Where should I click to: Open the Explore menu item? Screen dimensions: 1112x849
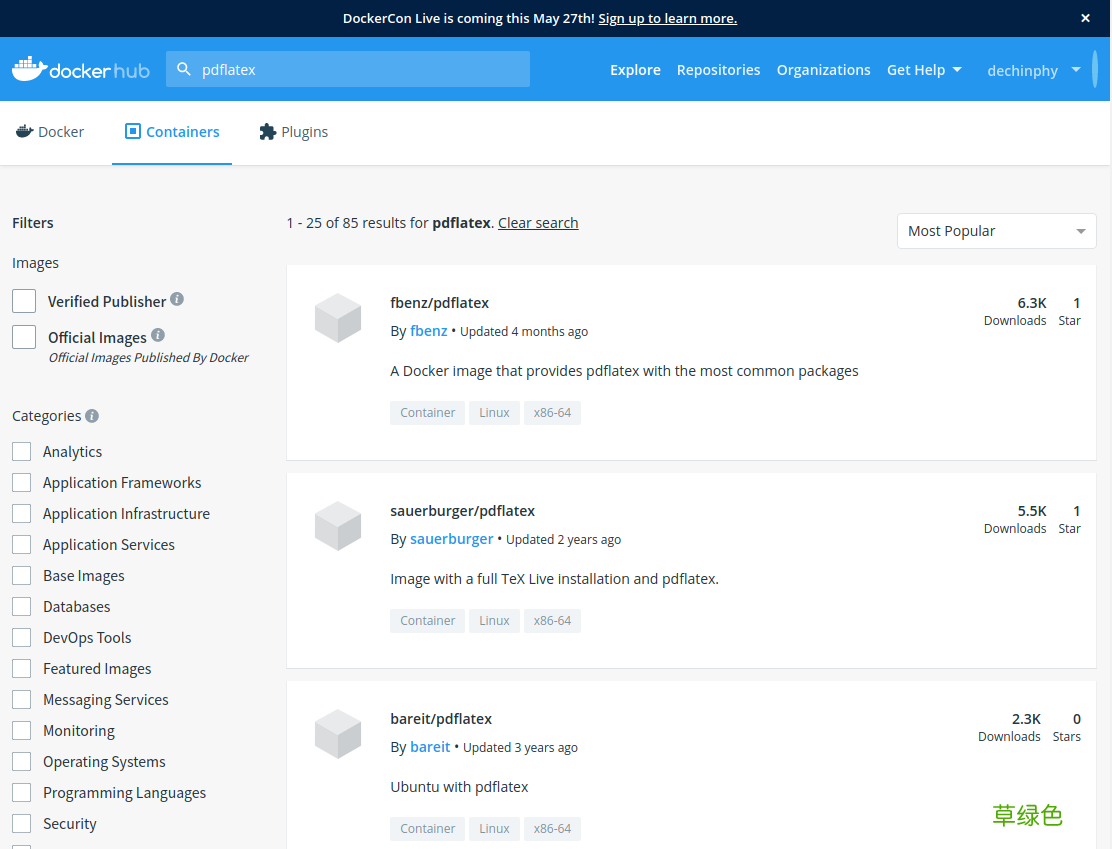click(x=635, y=70)
